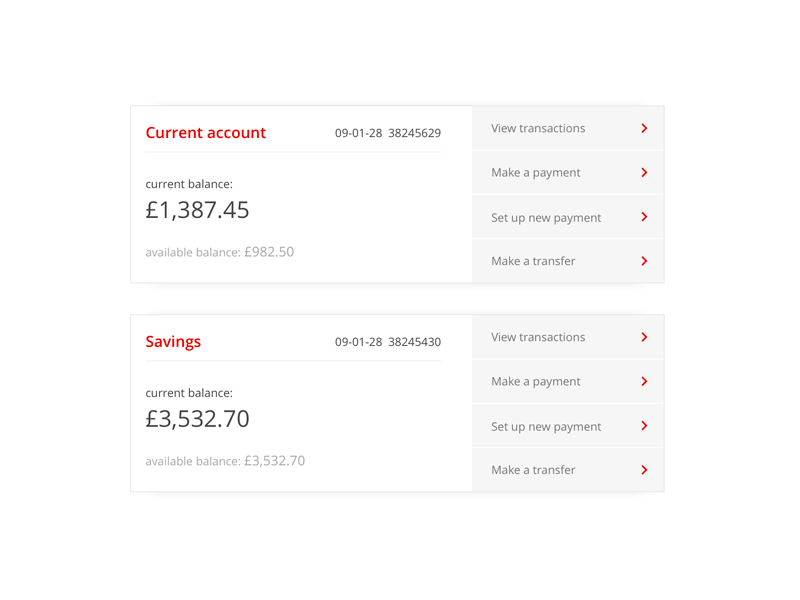This screenshot has height=600, width=800.
Task: Click the chevron beside Make a transfer, Savings
Action: tap(644, 470)
